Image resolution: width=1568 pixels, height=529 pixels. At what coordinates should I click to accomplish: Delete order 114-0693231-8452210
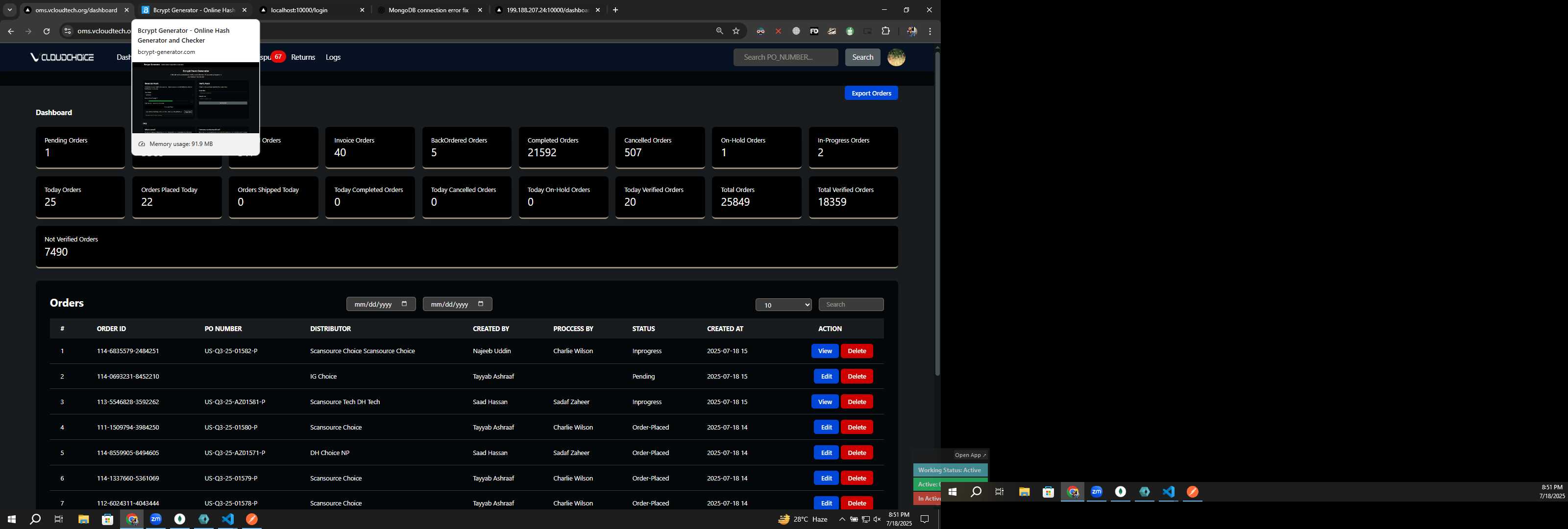point(857,377)
